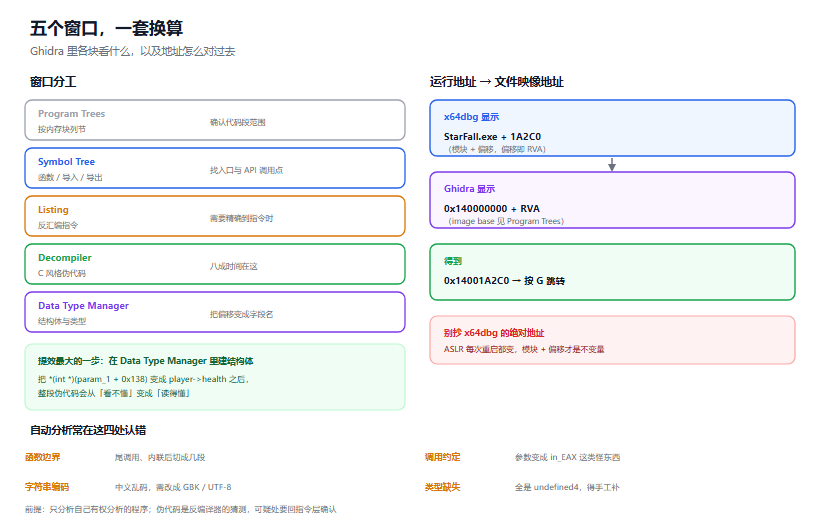Select the purple "Data Type Manager" card title
Screen dimensions: 820x520
point(83,306)
